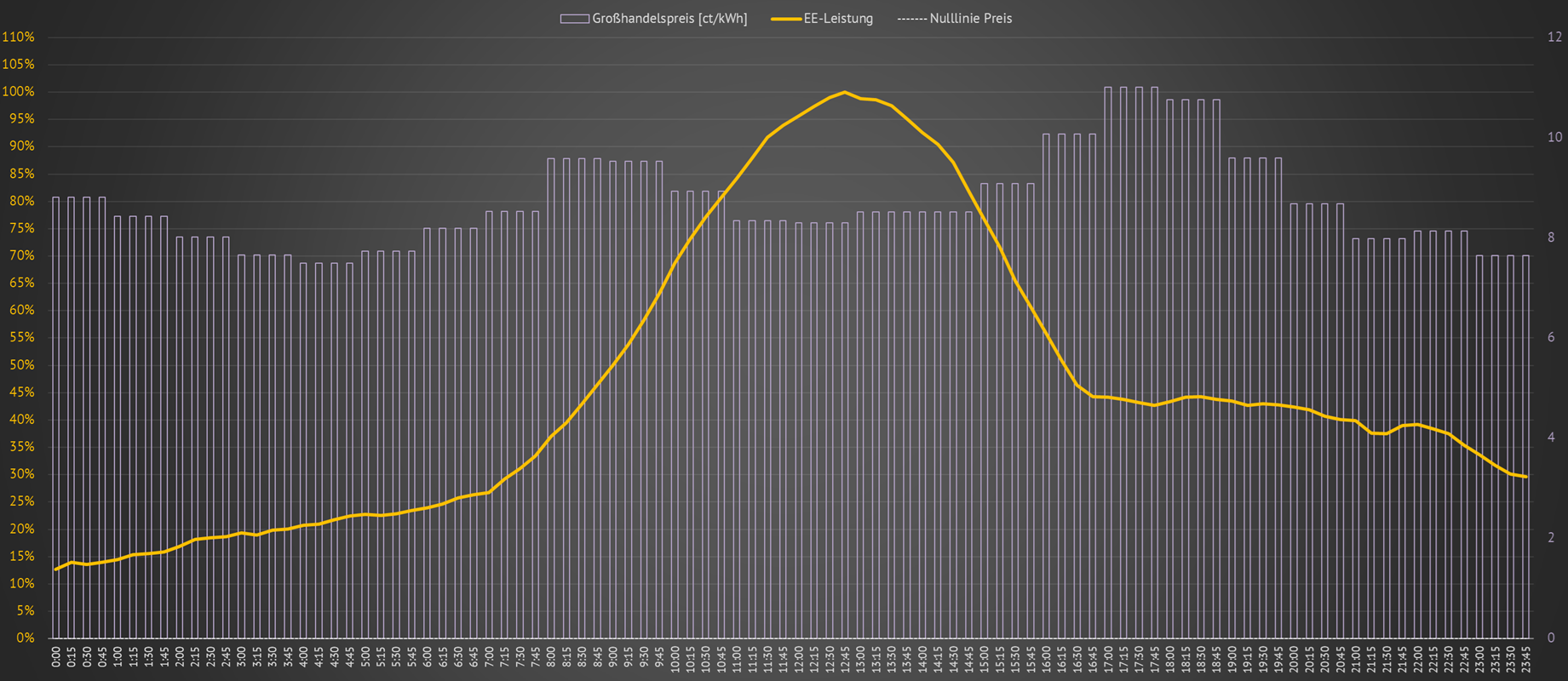Click the Großhandelspreis legend bar icon
Screen dimensions: 1568x681
tap(574, 19)
